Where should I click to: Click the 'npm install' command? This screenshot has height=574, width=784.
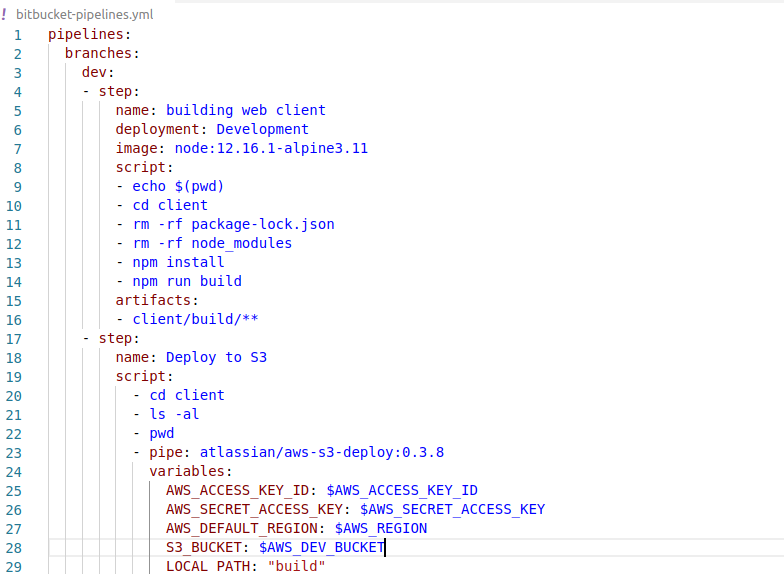coord(178,262)
